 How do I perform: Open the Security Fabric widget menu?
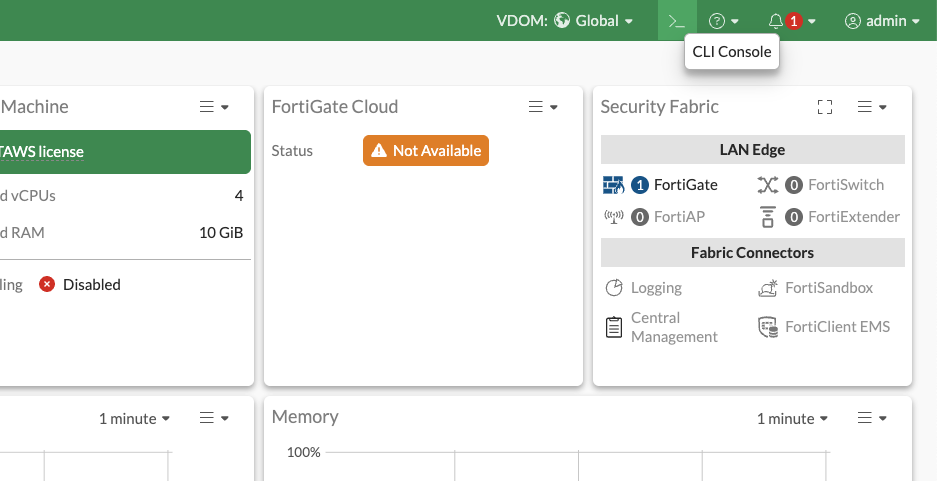tap(872, 107)
